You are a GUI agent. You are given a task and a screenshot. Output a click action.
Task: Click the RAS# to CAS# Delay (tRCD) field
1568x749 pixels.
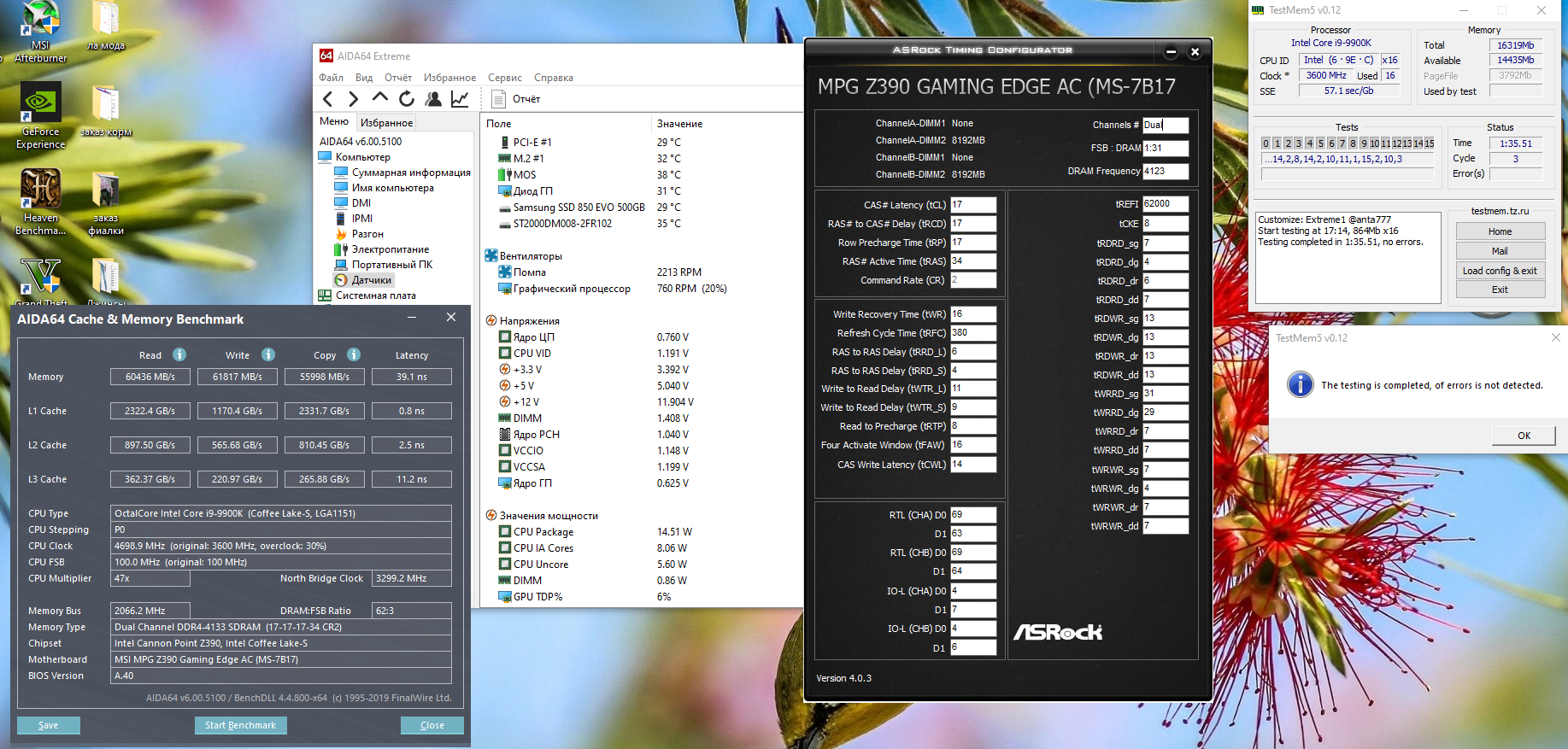pyautogui.click(x=973, y=224)
